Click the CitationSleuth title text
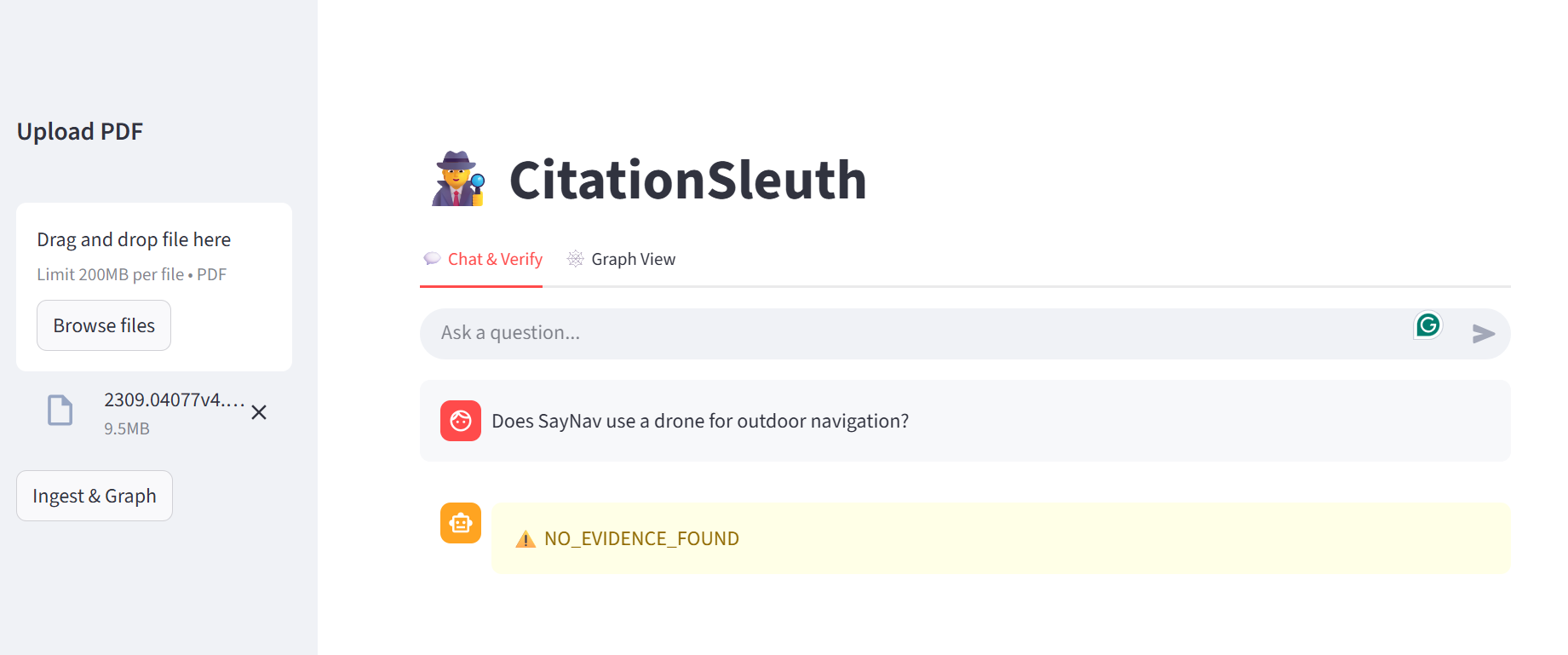 pyautogui.click(x=687, y=179)
